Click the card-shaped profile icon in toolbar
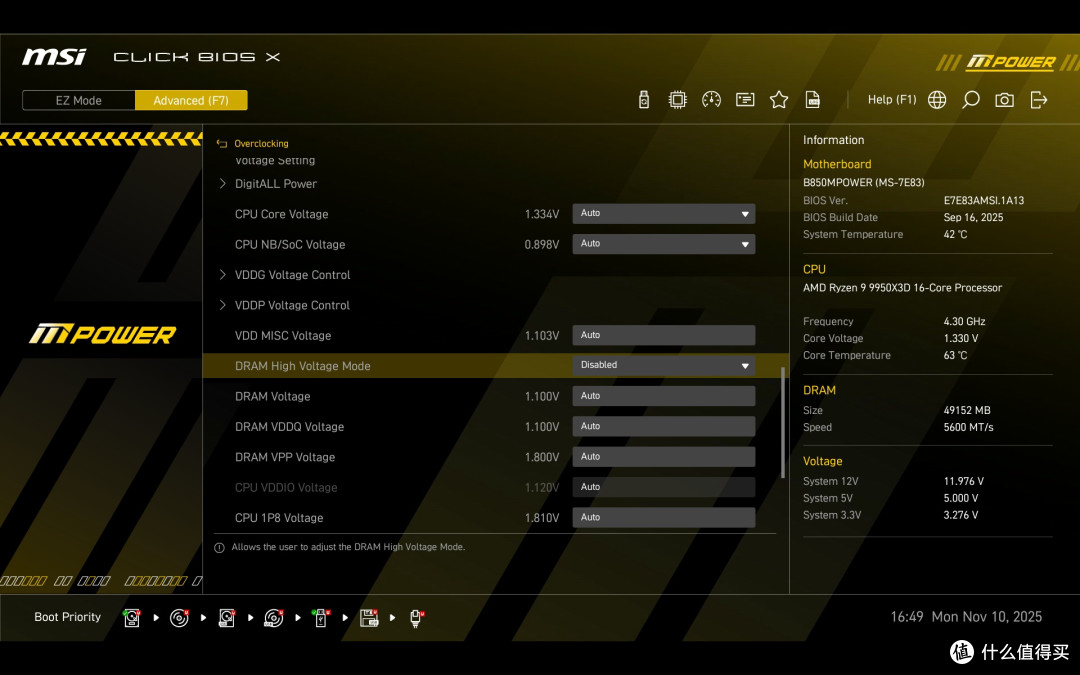 pos(745,100)
